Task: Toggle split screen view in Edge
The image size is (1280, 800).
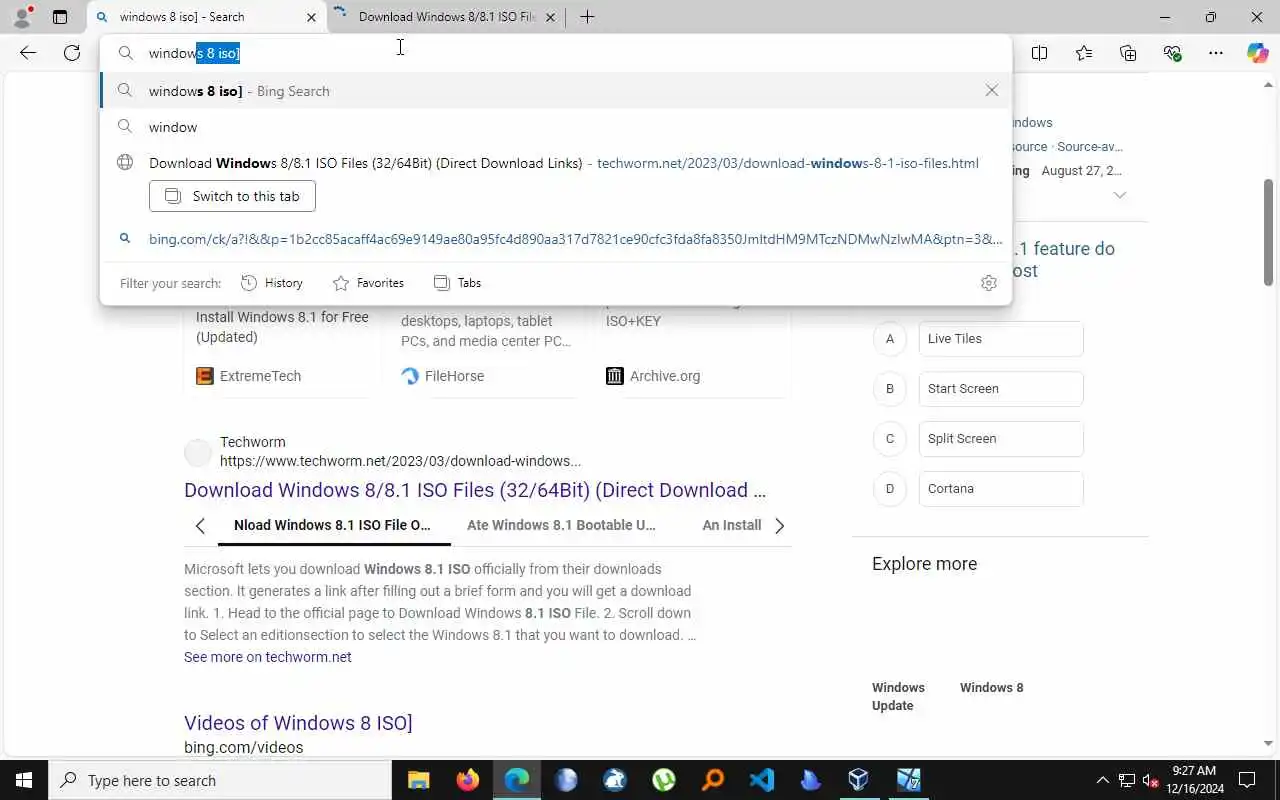Action: click(1040, 53)
